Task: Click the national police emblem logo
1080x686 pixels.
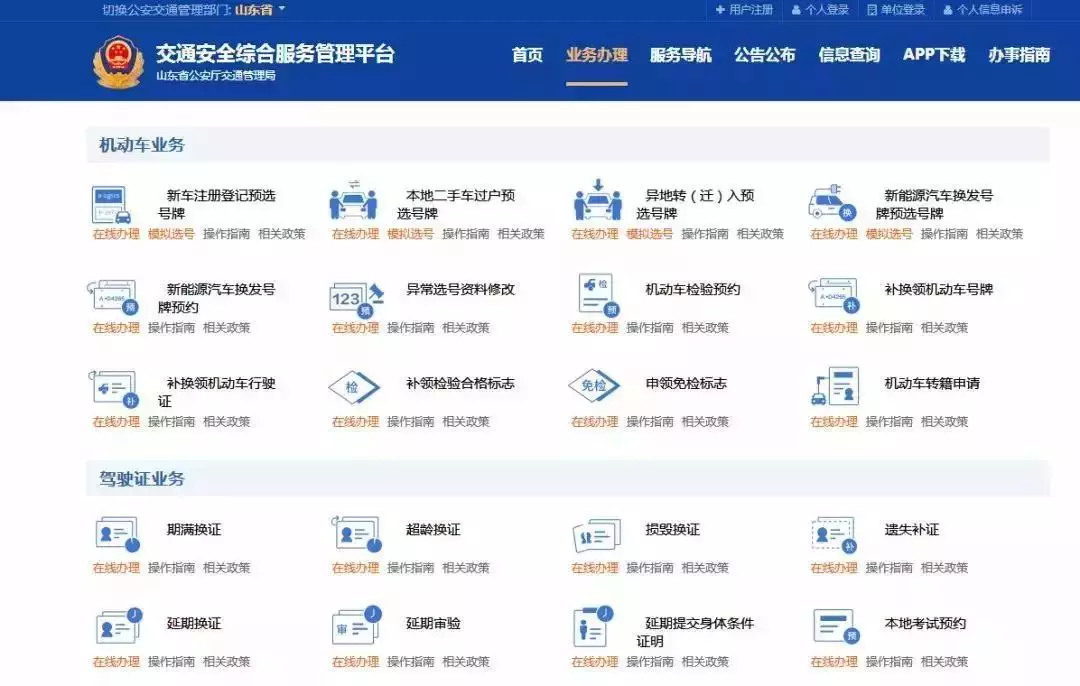Action: pos(119,62)
